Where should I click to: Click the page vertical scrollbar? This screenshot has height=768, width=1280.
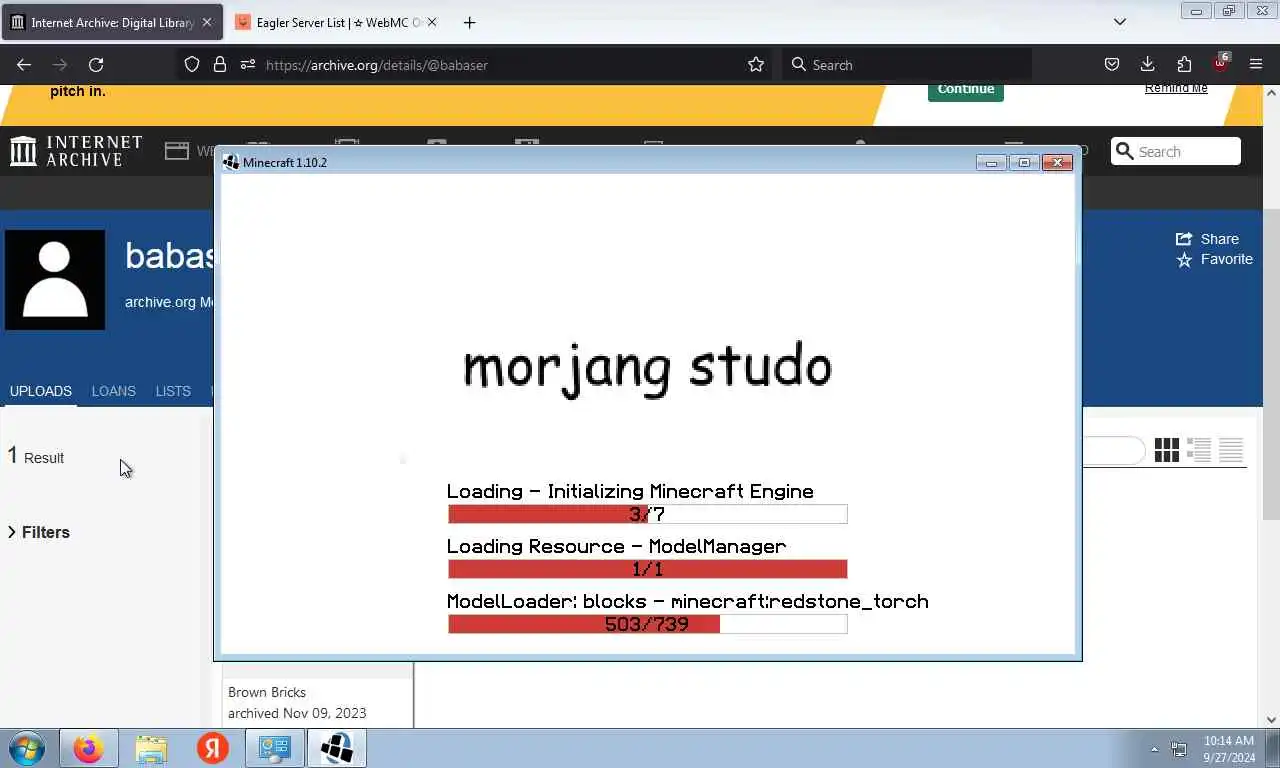(1271, 365)
